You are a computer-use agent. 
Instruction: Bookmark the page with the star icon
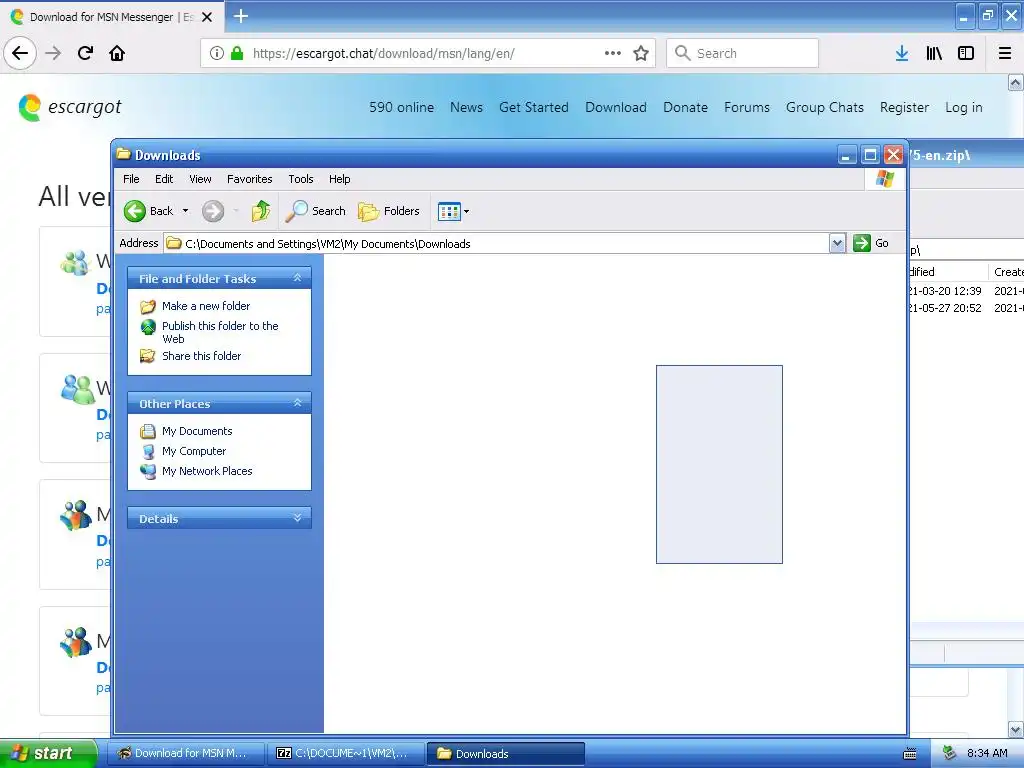pyautogui.click(x=641, y=53)
